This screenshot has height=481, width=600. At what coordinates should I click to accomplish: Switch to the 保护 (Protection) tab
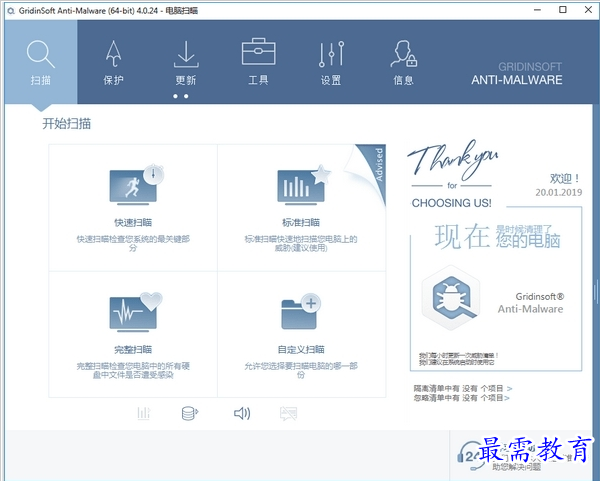(113, 62)
